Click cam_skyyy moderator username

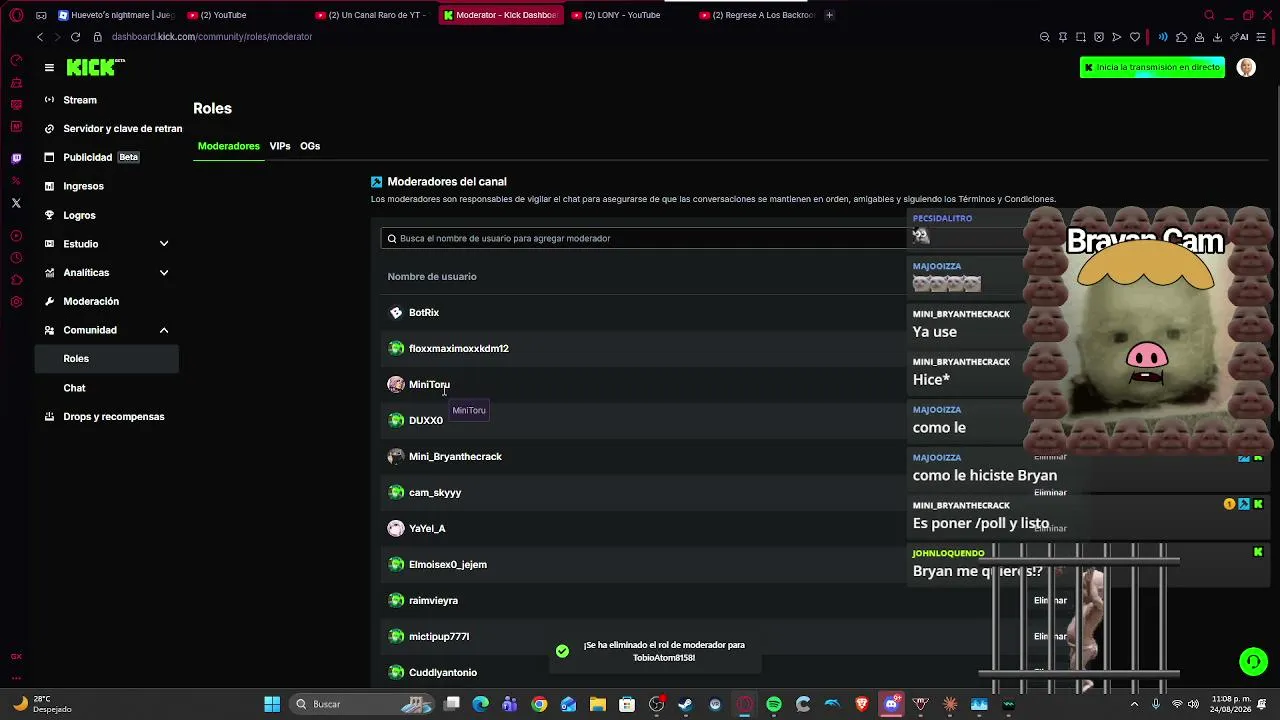pos(435,493)
